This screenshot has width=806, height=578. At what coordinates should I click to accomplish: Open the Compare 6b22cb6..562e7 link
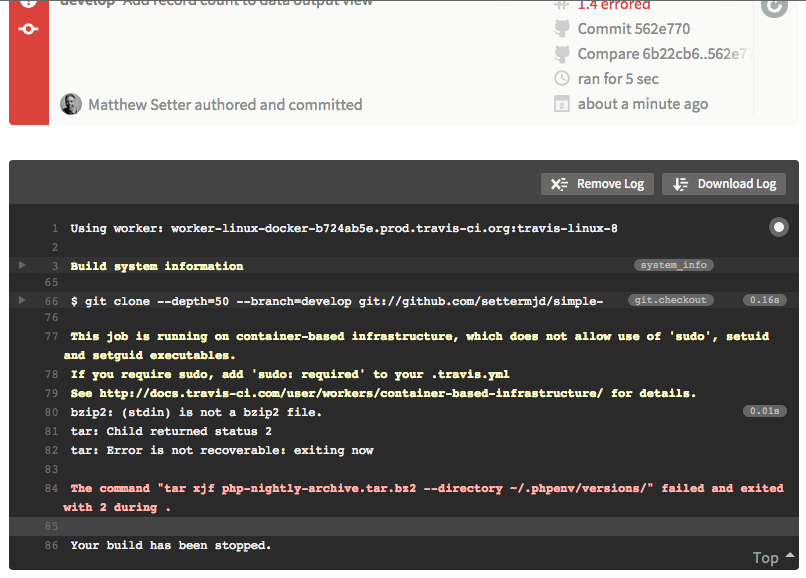coord(664,54)
